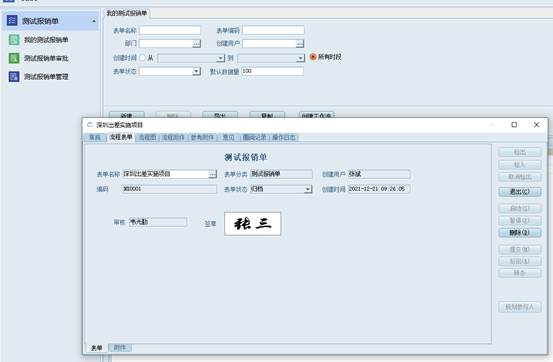Image resolution: width=553 pixels, height=362 pixels.
Task: Open the 表单状态 filter dropdown in search panel
Action: (x=196, y=71)
